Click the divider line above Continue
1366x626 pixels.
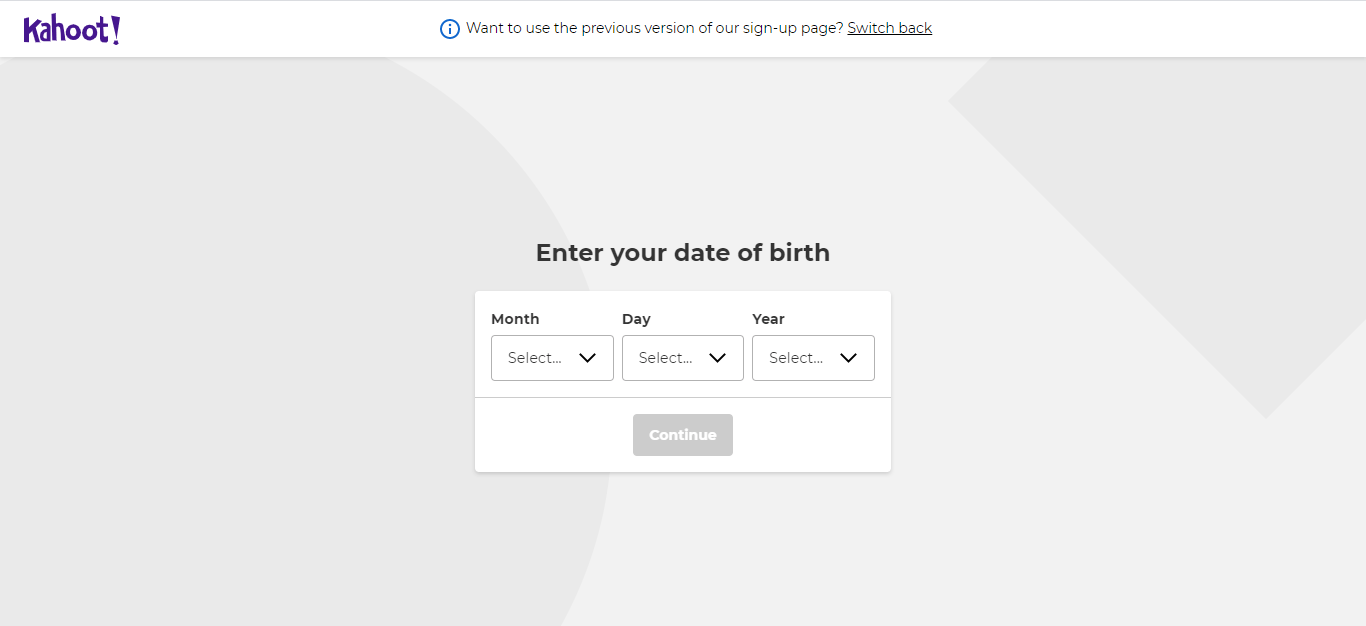point(683,398)
